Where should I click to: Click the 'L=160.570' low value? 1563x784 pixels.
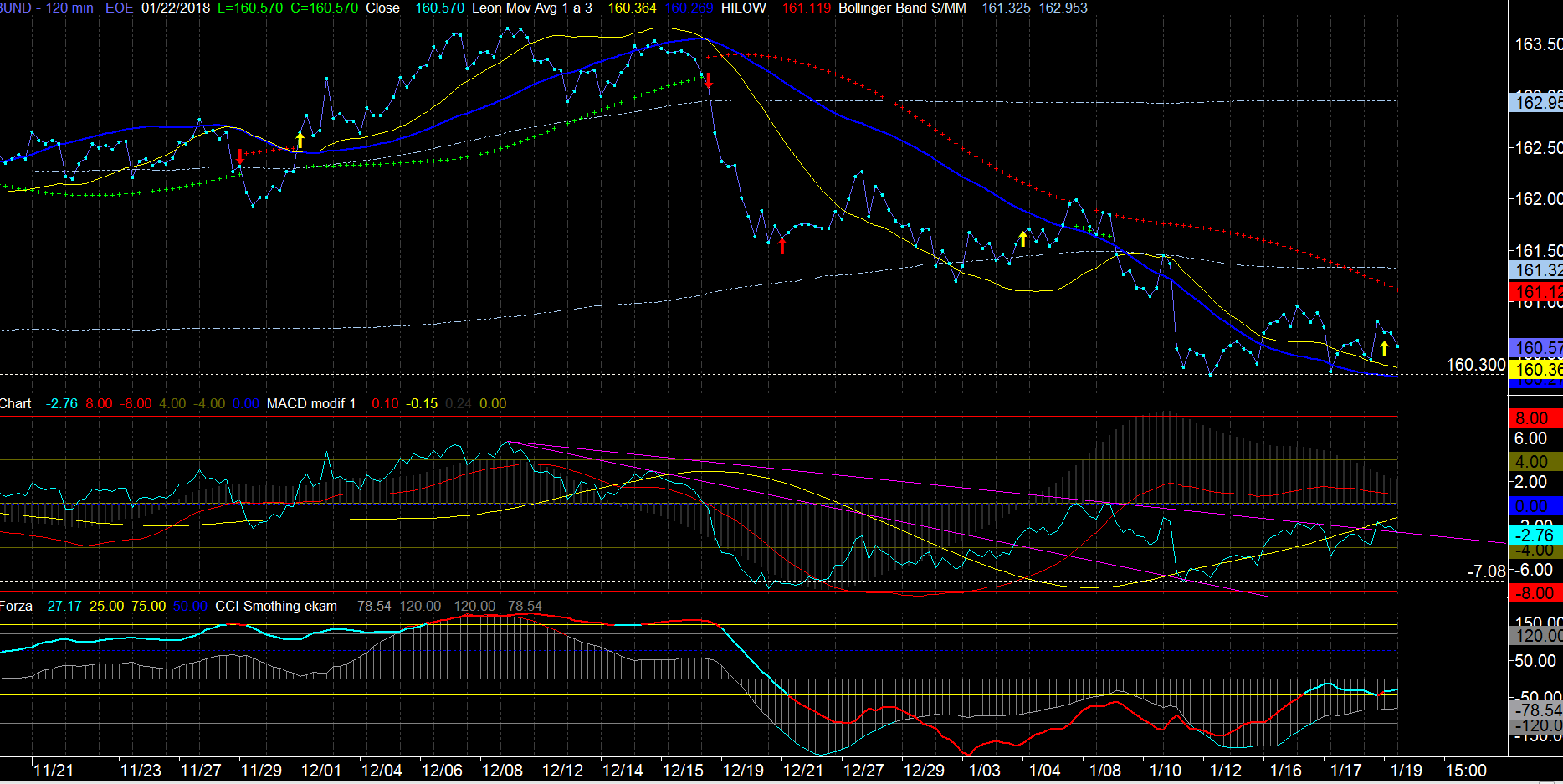tap(250, 8)
